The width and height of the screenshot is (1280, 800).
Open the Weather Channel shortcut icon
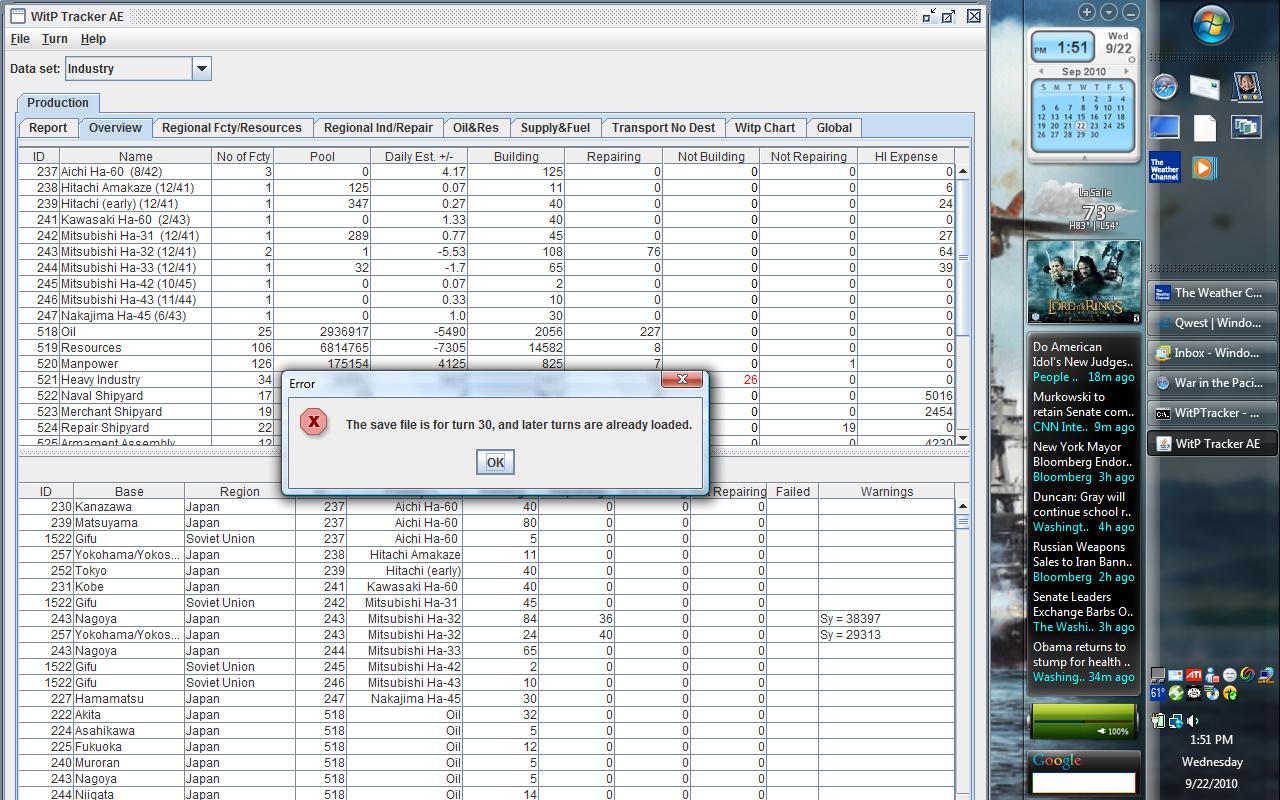tap(1165, 167)
